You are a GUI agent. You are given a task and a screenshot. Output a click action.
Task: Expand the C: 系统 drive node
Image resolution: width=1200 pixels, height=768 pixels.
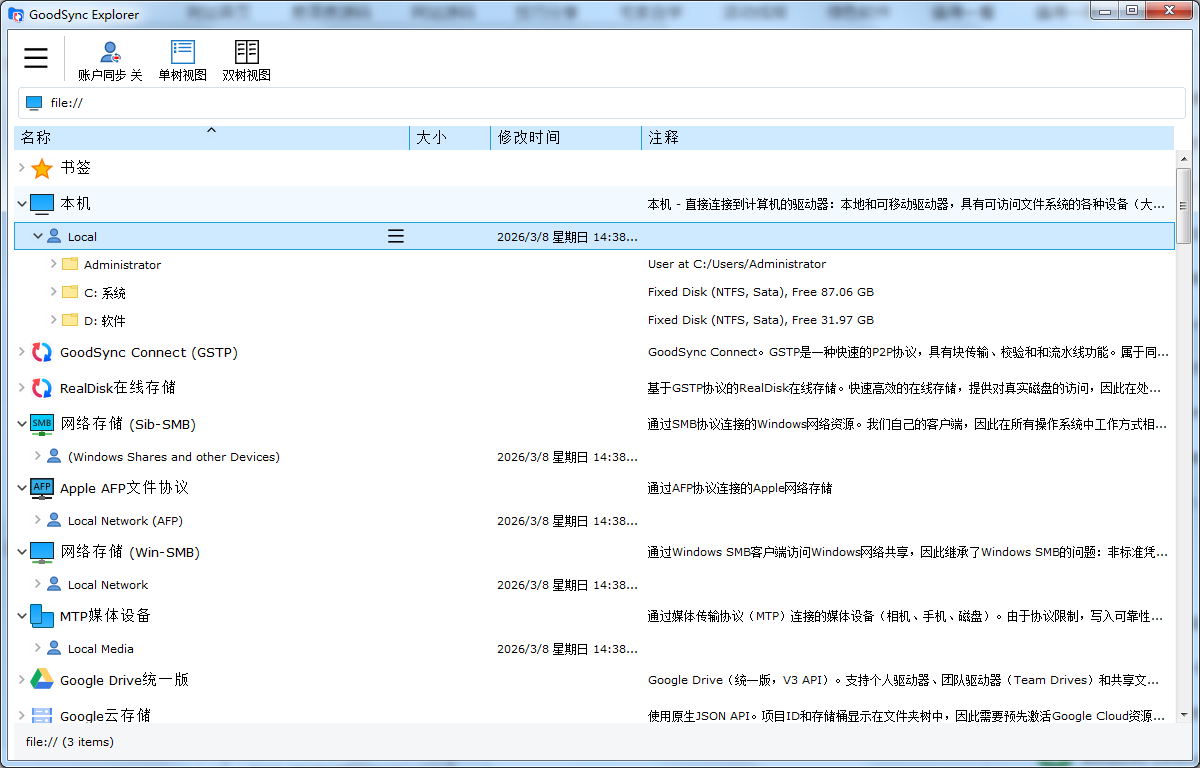tap(54, 292)
